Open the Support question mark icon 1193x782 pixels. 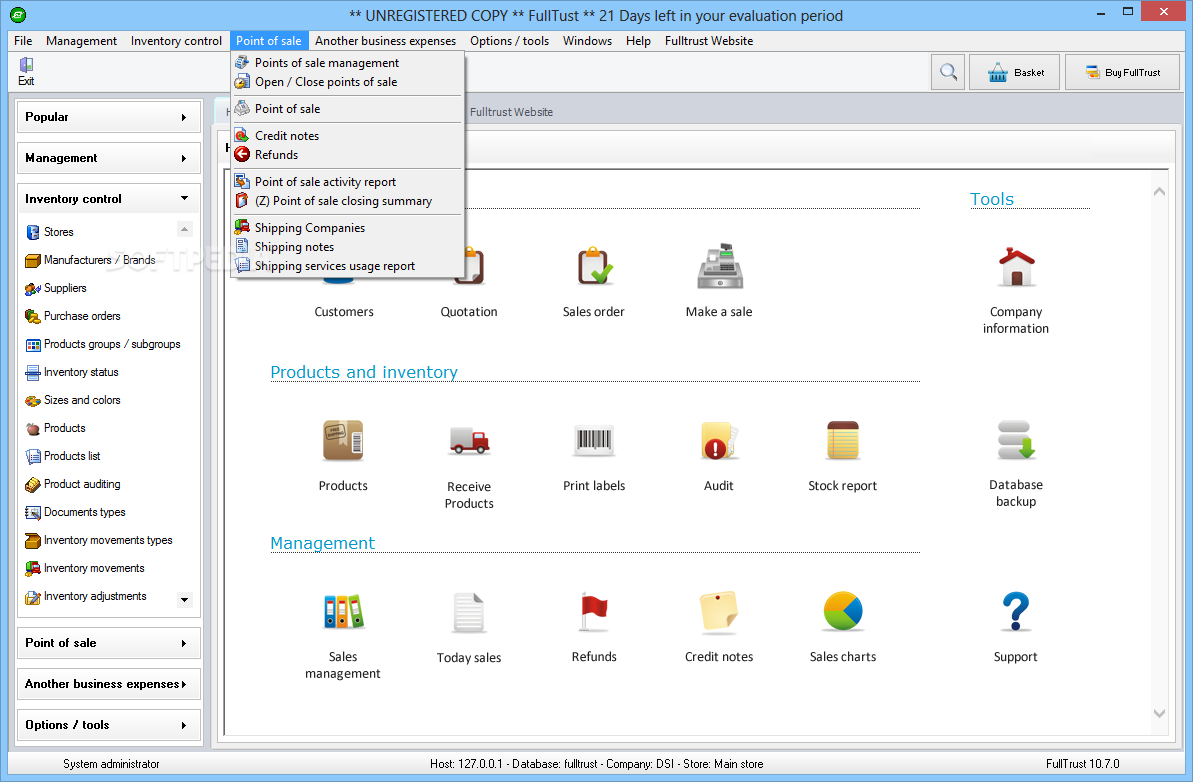tap(1016, 612)
